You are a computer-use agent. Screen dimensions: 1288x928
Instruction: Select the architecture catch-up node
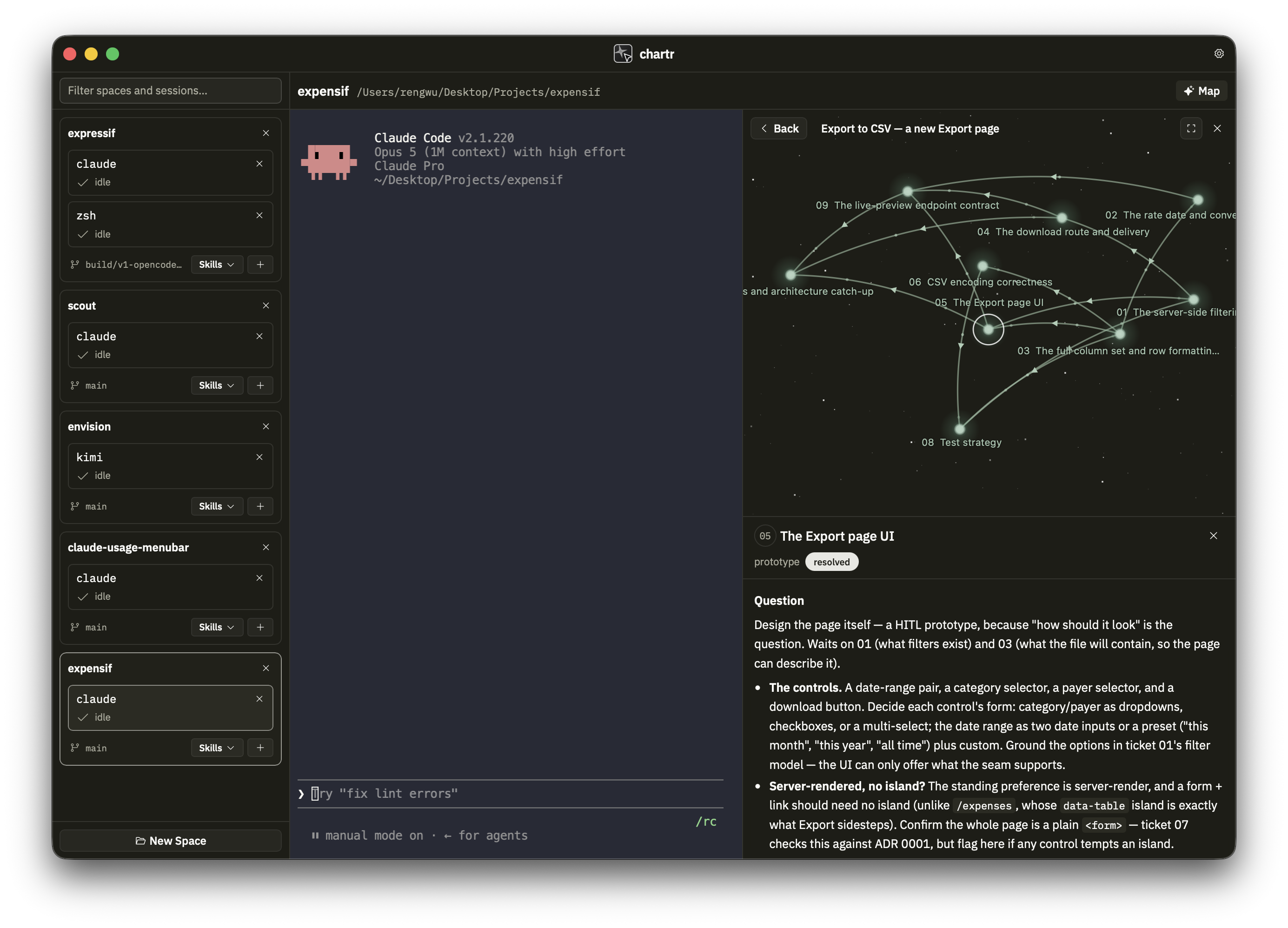click(x=790, y=275)
